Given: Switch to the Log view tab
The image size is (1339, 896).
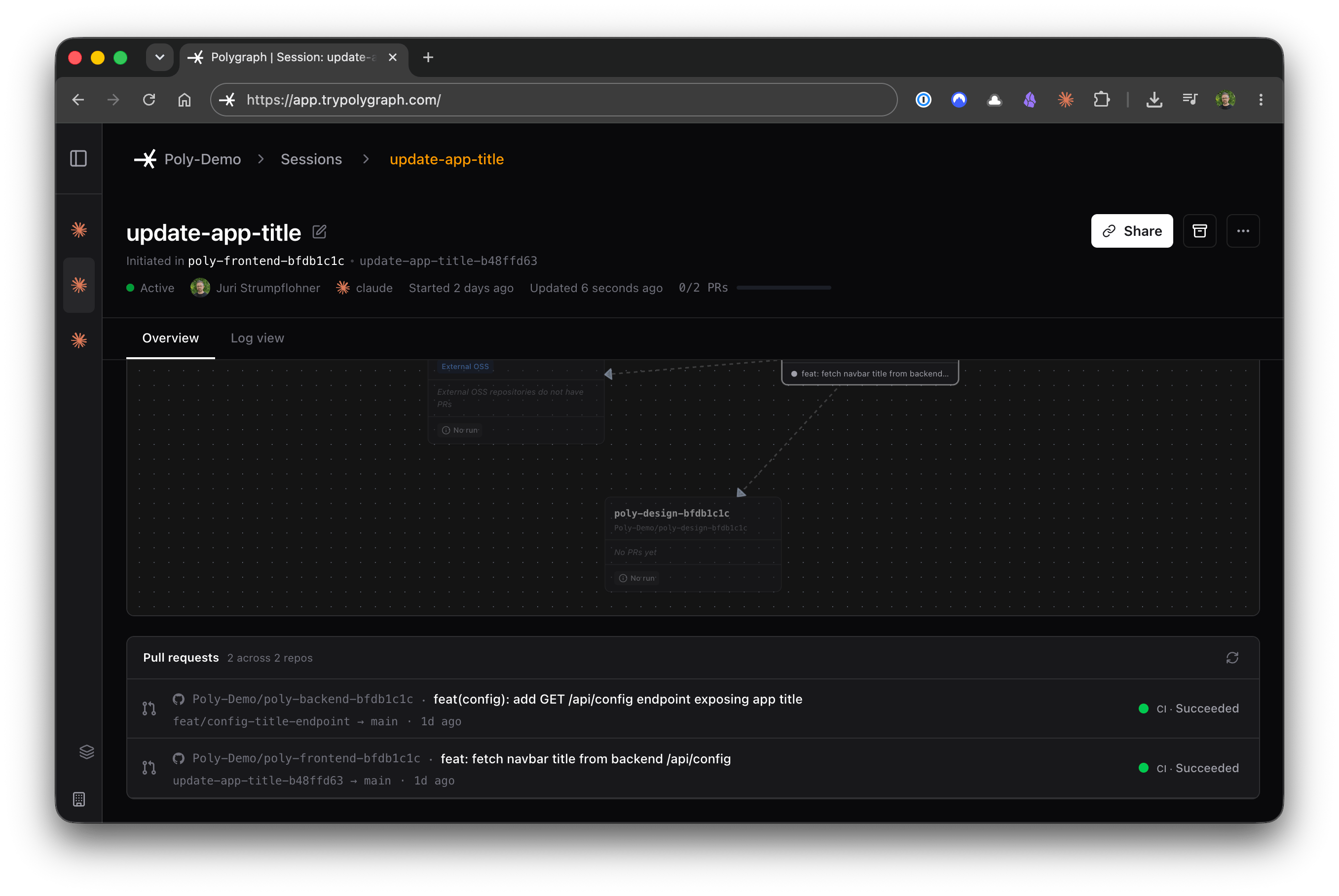Looking at the screenshot, I should pyautogui.click(x=257, y=338).
